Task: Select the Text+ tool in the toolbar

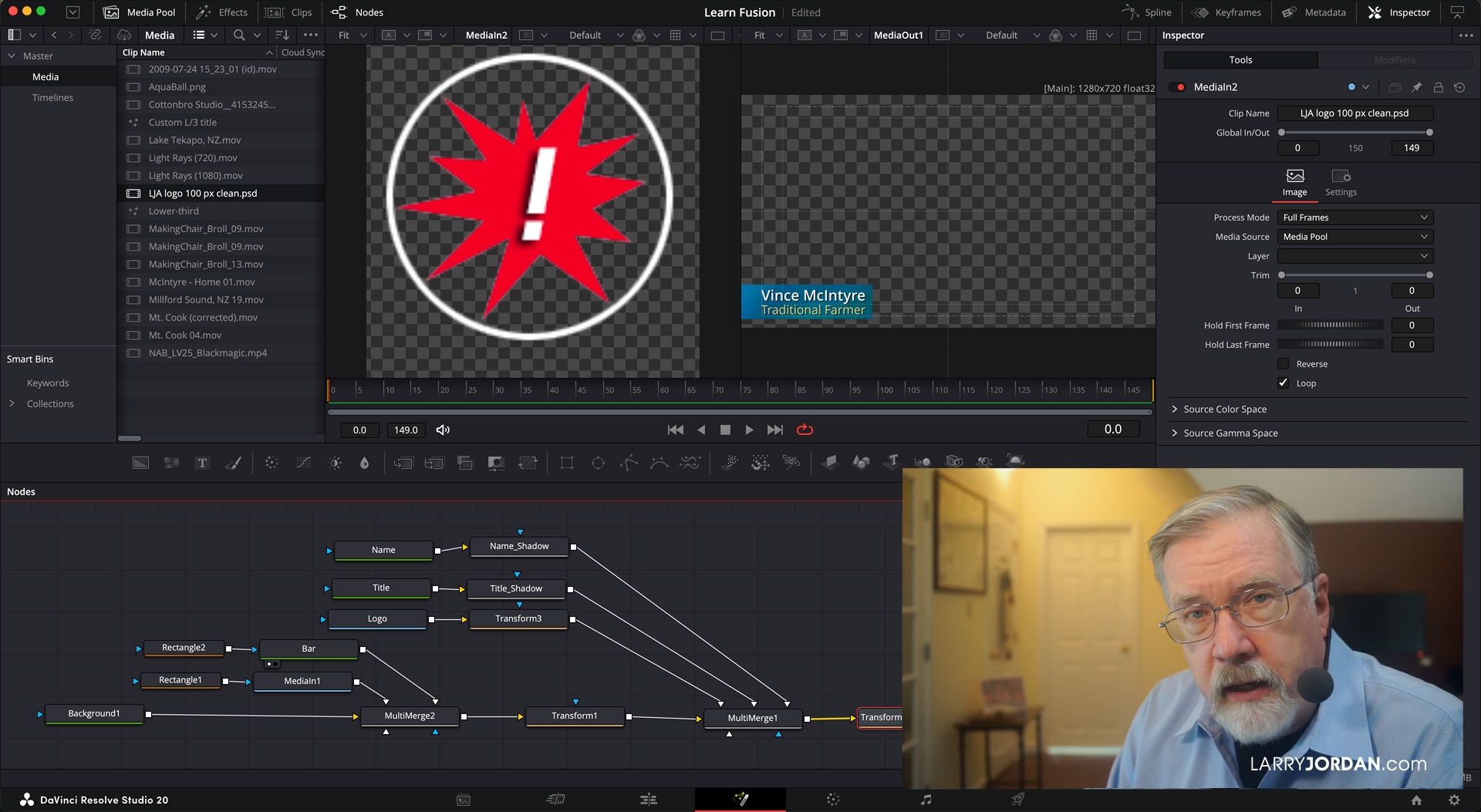Action: [x=202, y=463]
